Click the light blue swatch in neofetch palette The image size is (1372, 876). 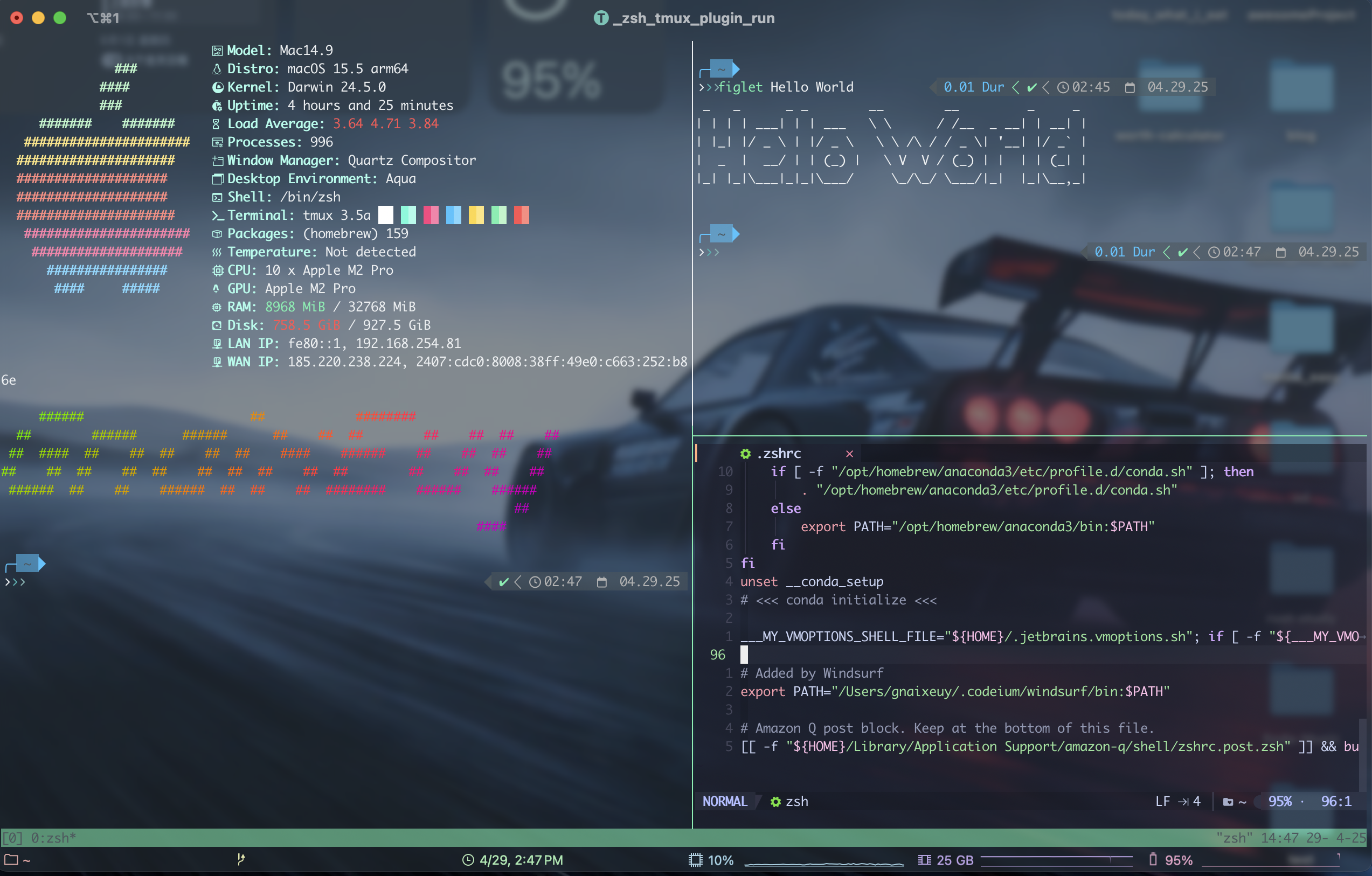(x=454, y=215)
